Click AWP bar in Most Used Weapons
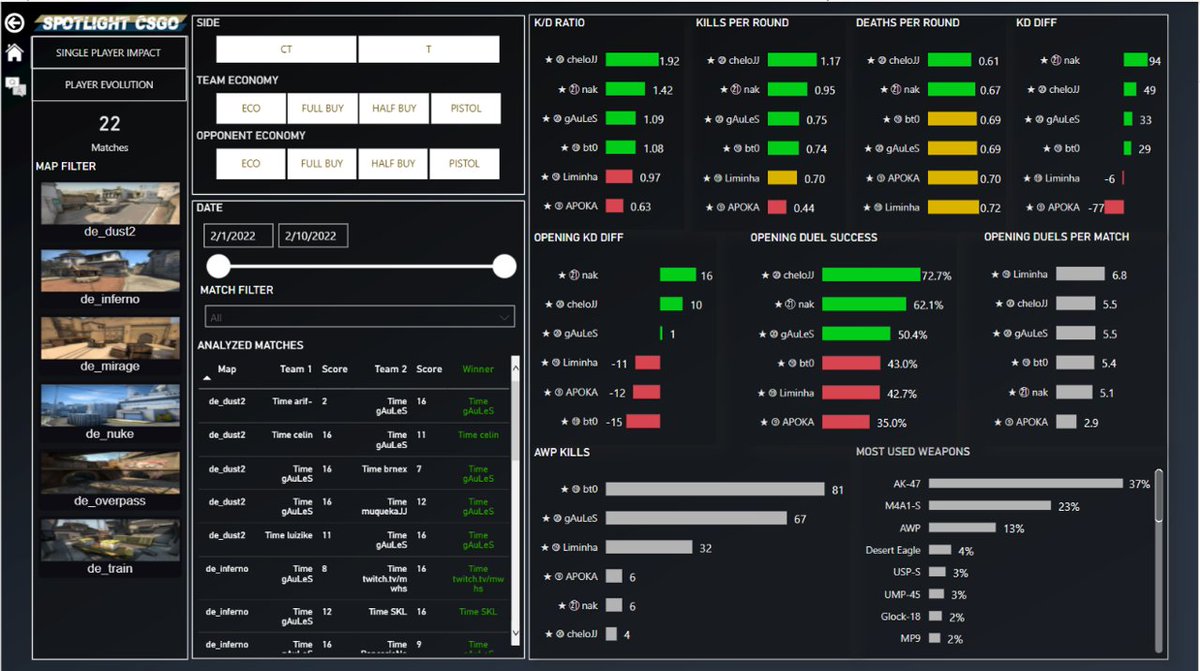Screen dimensions: 1200x671 pyautogui.click(x=963, y=528)
